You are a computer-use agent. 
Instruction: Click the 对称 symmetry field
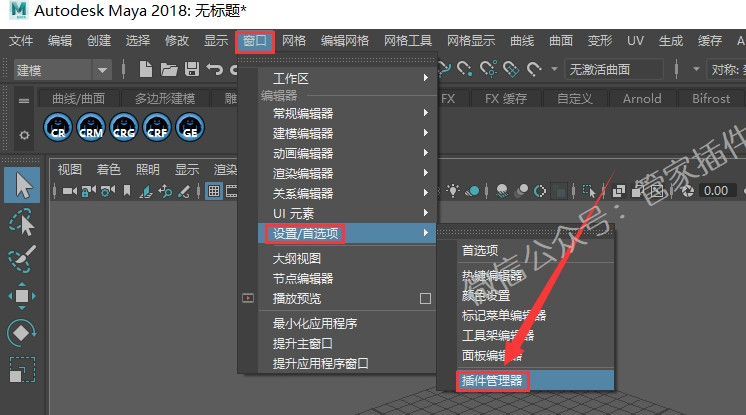[726, 70]
